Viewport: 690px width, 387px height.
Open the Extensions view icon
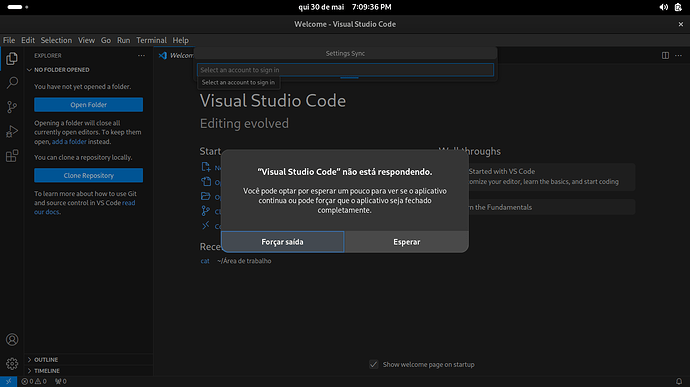pyautogui.click(x=12, y=156)
